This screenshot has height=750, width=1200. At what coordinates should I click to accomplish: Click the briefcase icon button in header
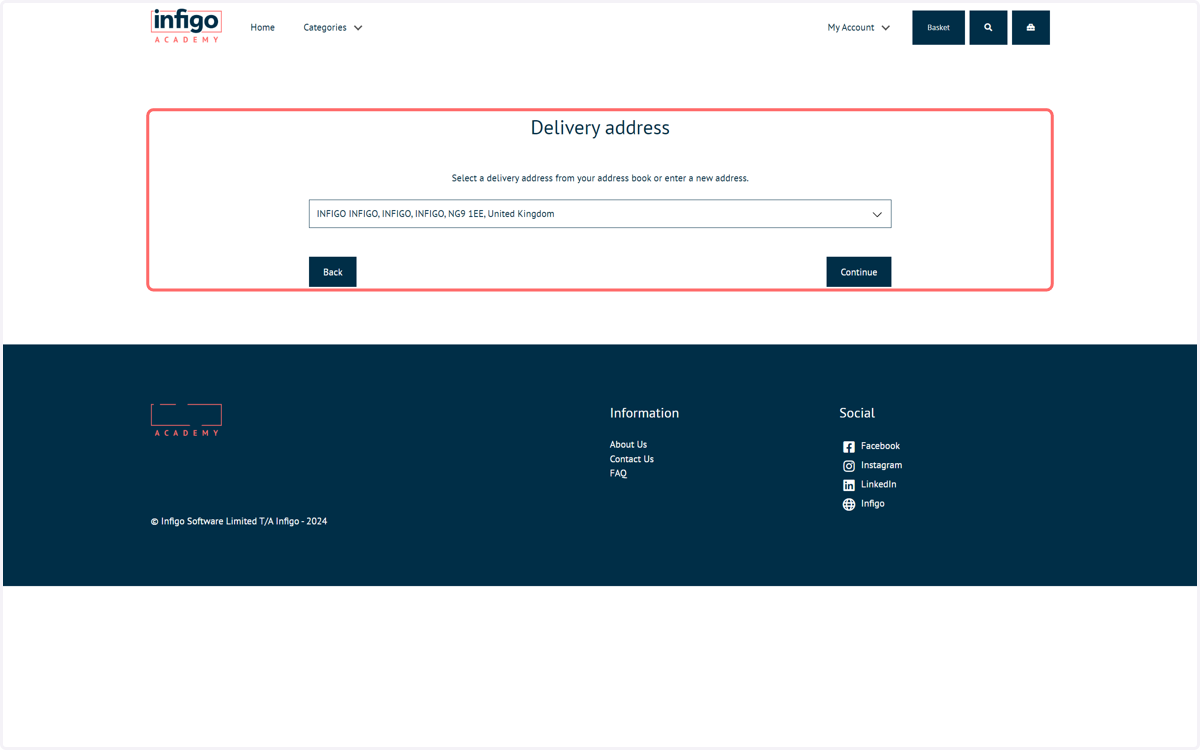(1031, 28)
